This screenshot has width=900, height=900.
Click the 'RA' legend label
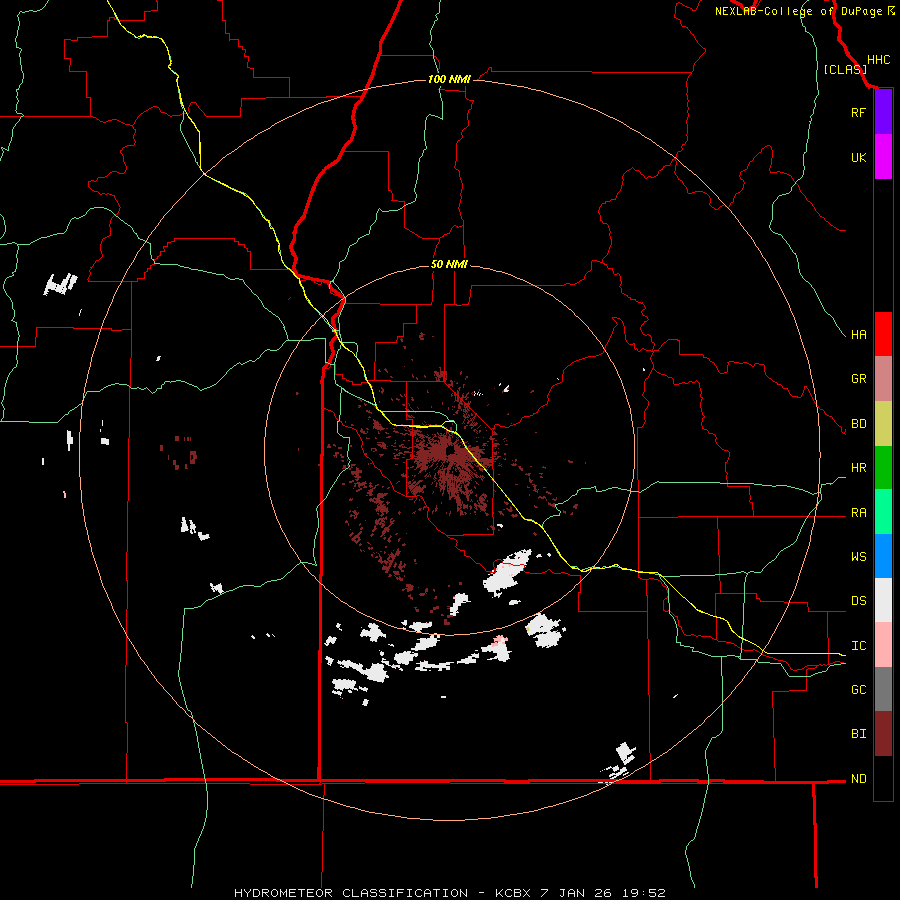click(x=858, y=513)
